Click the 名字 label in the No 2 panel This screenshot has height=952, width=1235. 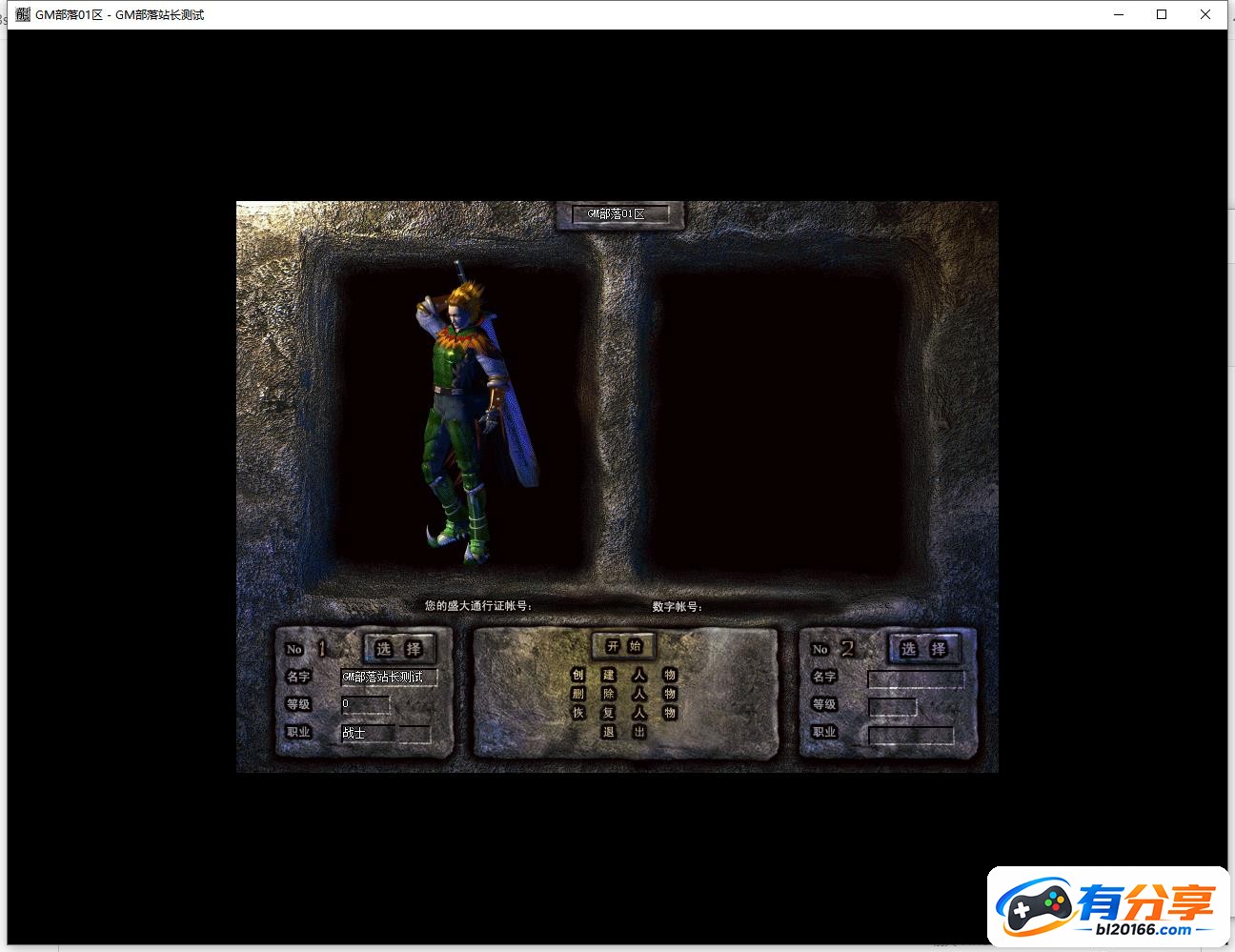[x=824, y=677]
